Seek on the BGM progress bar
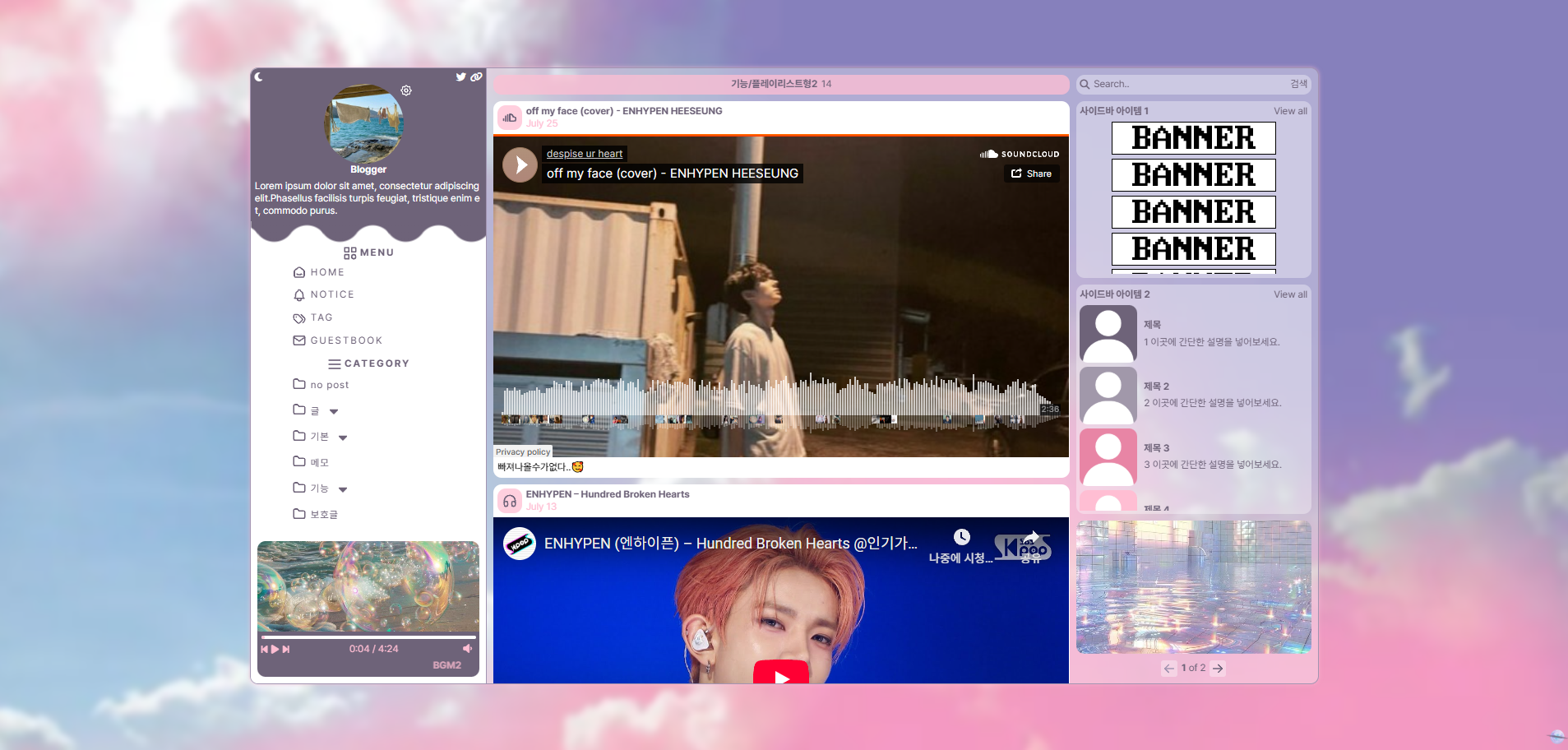The height and width of the screenshot is (750, 1568). coord(368,637)
